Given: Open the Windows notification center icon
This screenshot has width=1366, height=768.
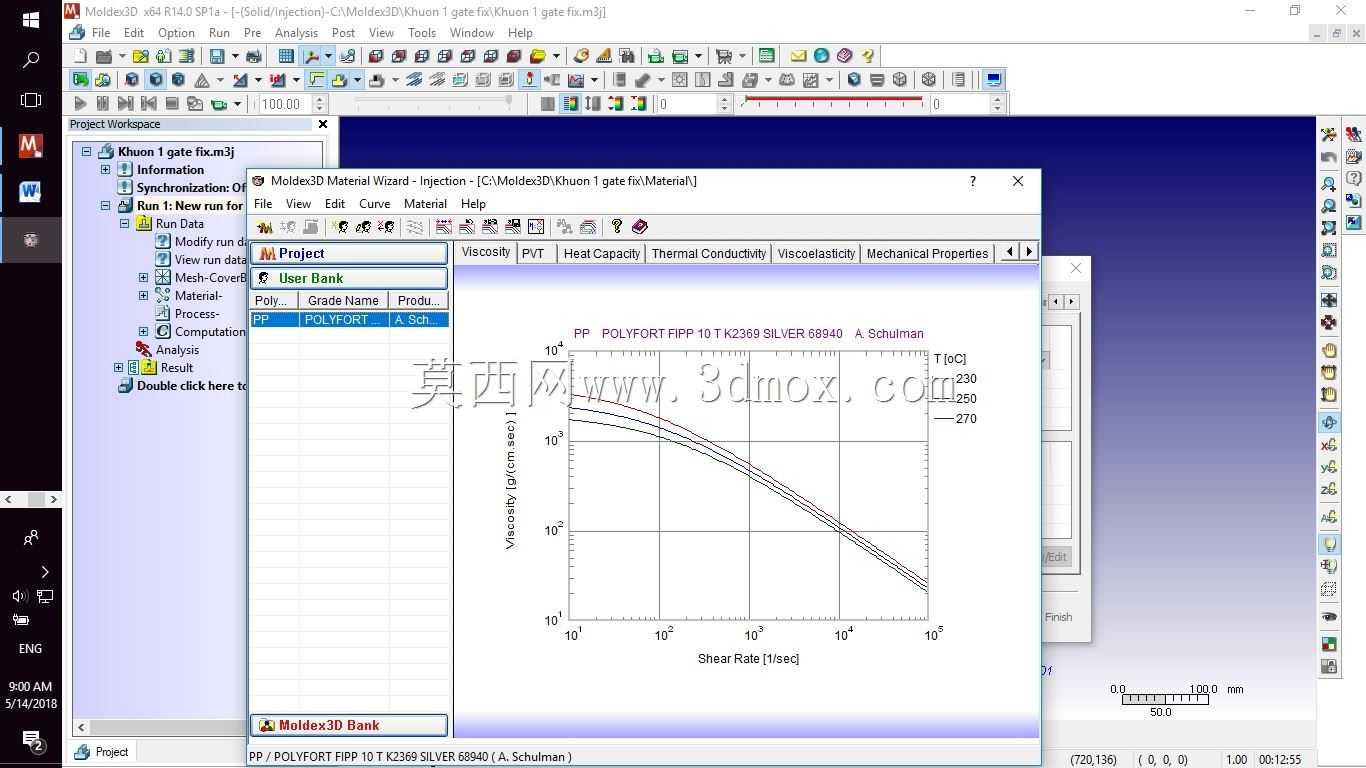Looking at the screenshot, I should tap(31, 741).
